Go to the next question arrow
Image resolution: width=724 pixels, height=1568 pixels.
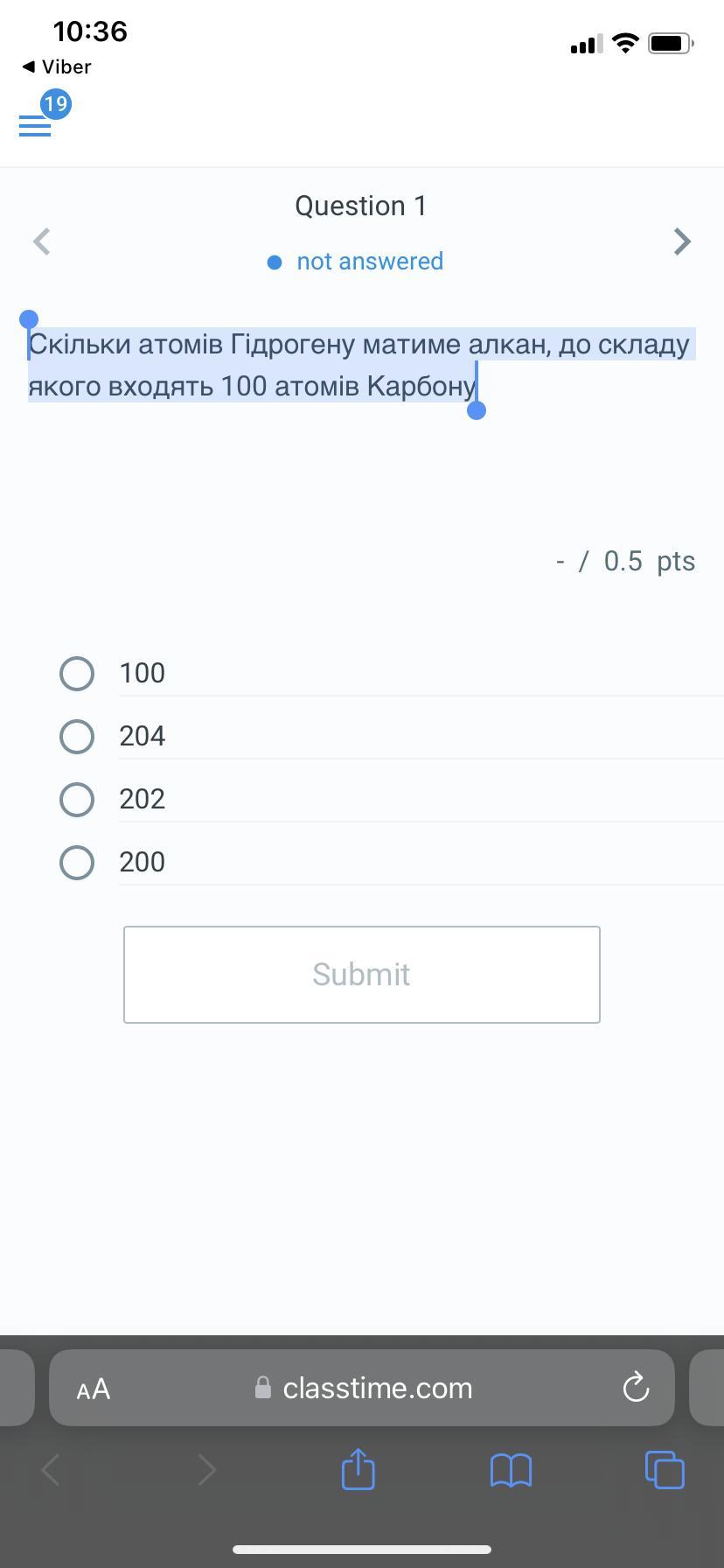682,241
